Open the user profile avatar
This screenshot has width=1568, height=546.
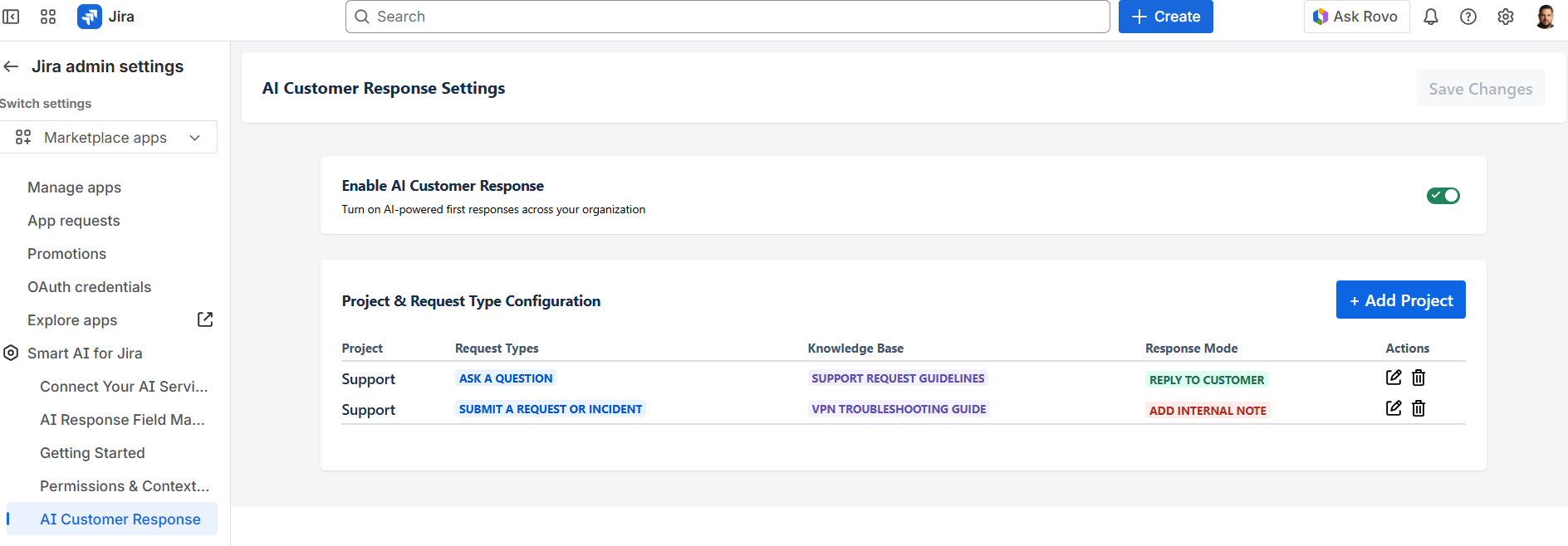[x=1545, y=17]
